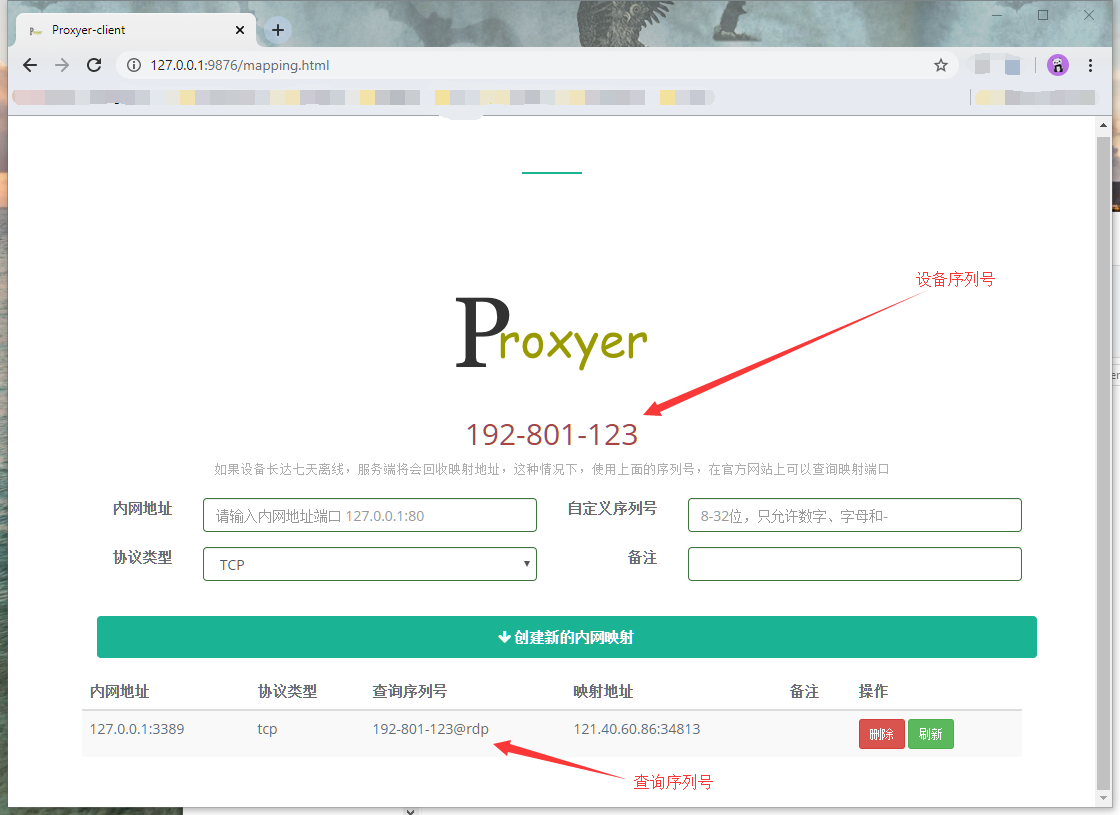
Task: Click the browser back arrow
Action: click(x=30, y=65)
